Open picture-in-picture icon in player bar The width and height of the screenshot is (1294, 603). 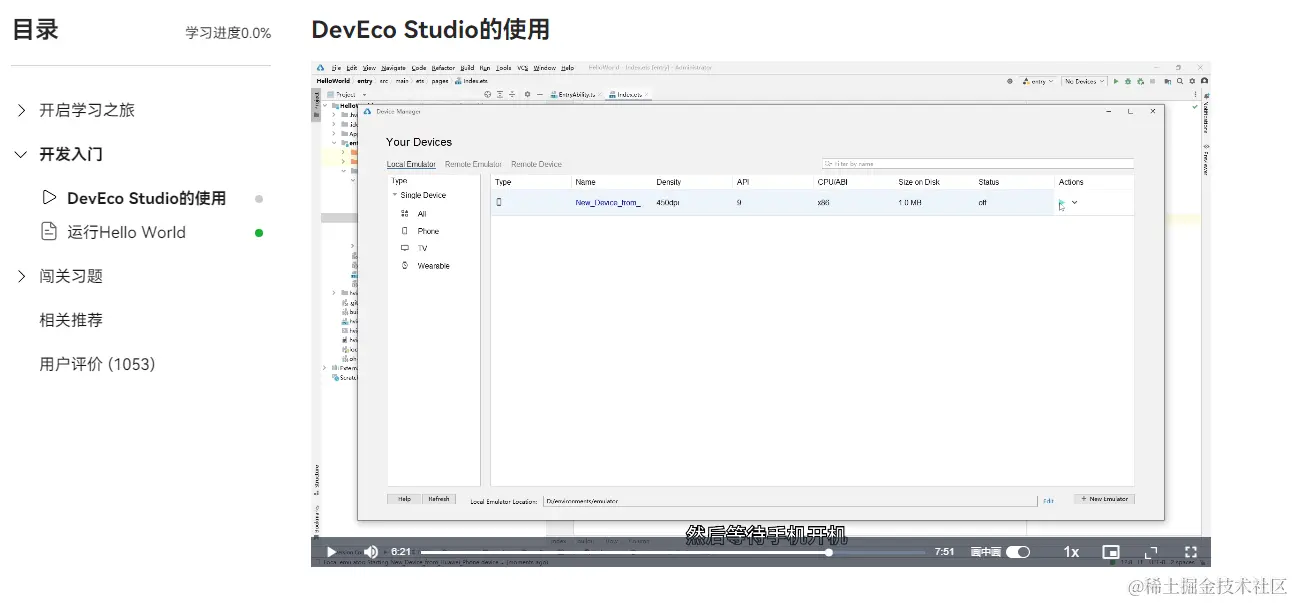[1111, 552]
